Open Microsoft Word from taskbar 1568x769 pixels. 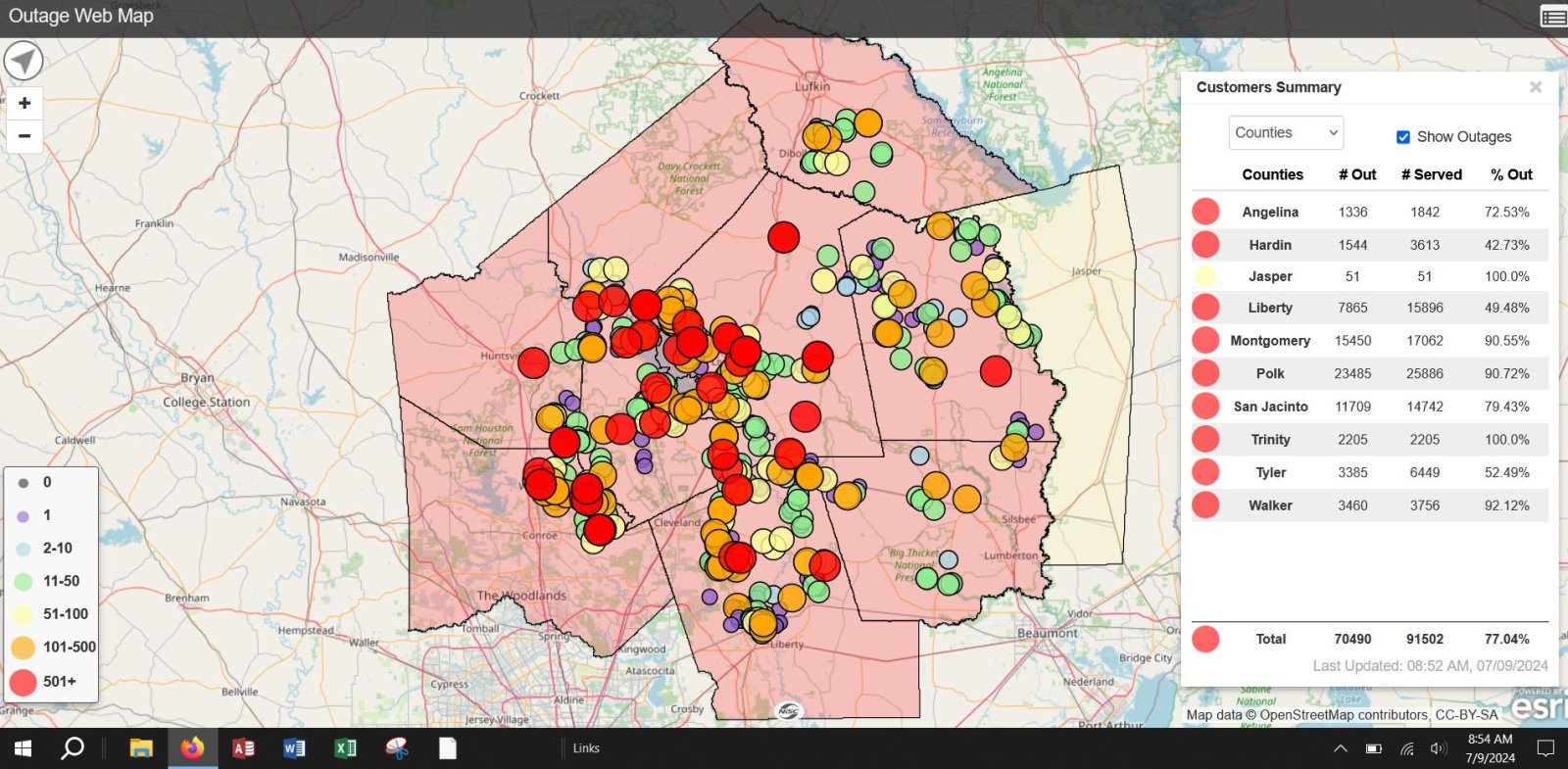294,748
